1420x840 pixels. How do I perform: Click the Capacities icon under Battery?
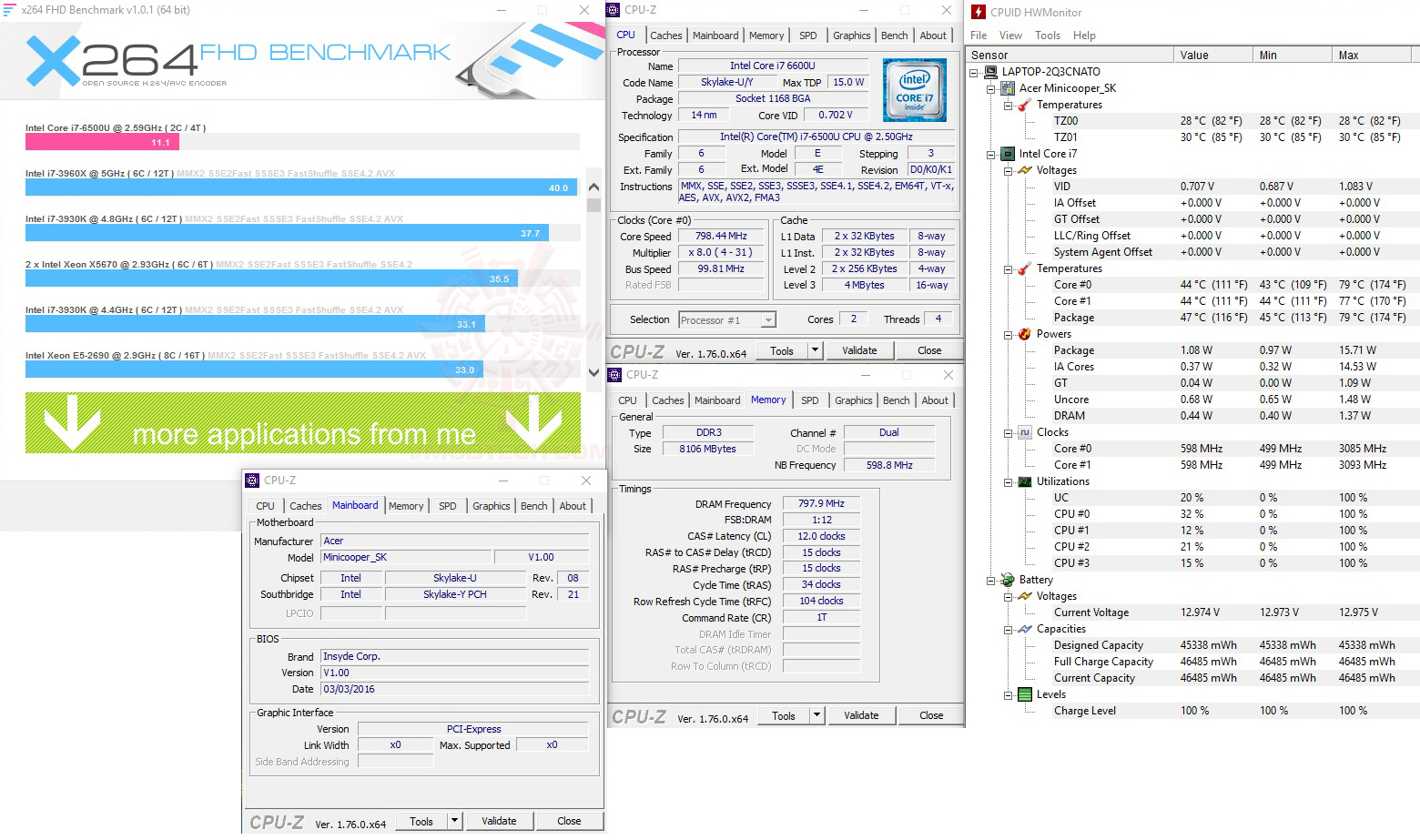pos(1025,628)
